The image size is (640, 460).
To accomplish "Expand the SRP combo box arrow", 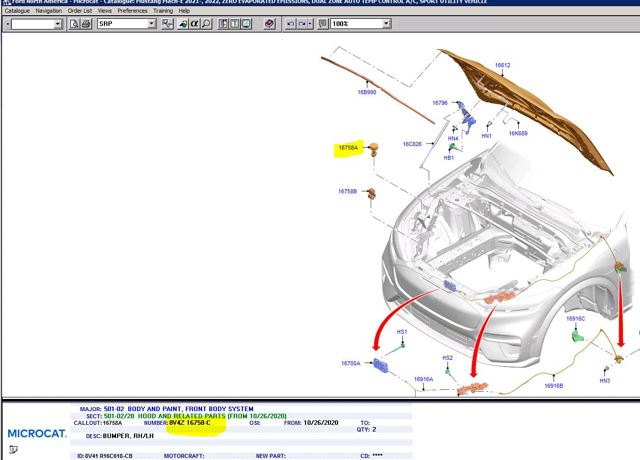I will 151,24.
